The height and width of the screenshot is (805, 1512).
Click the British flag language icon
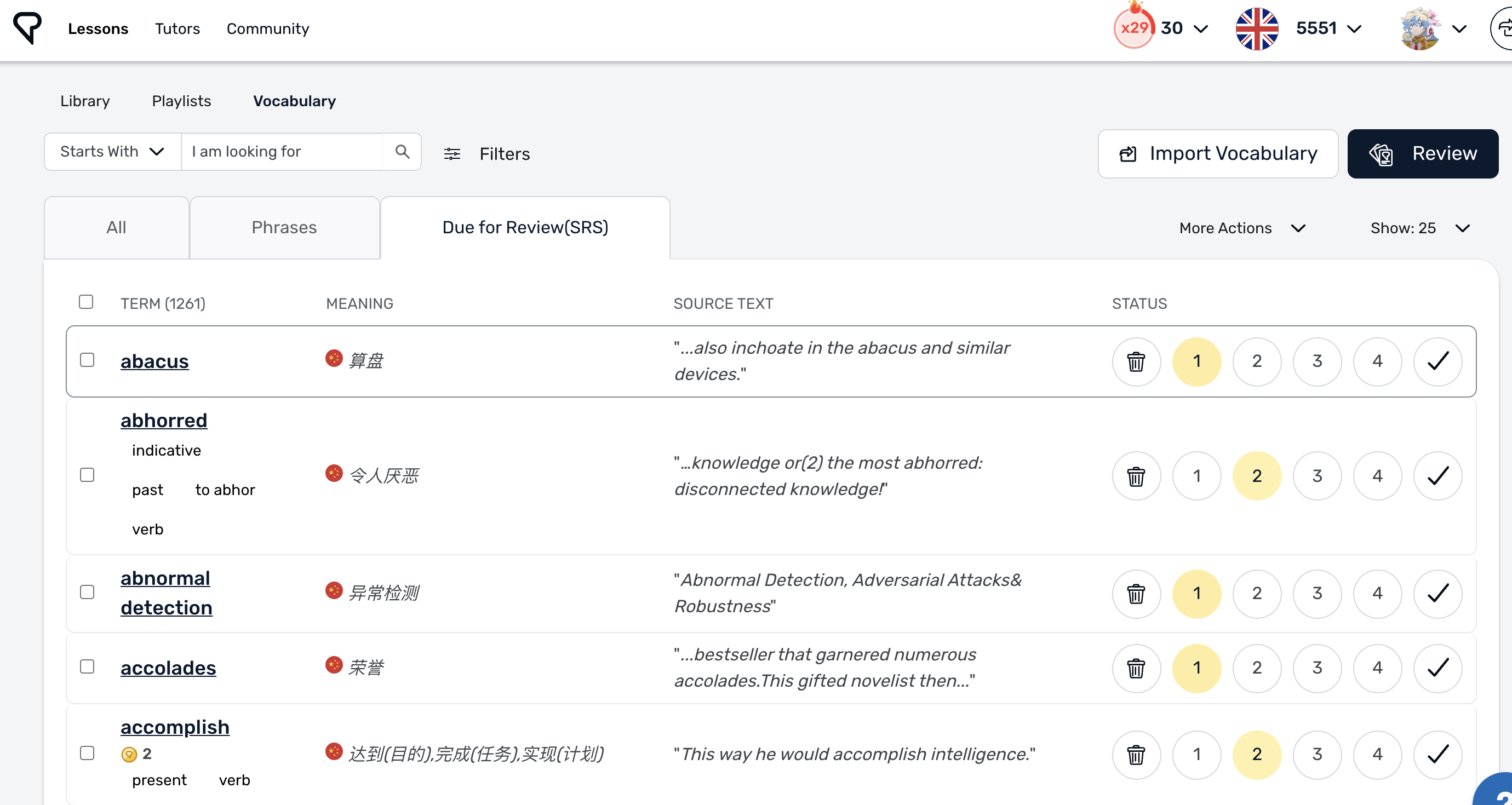1256,28
